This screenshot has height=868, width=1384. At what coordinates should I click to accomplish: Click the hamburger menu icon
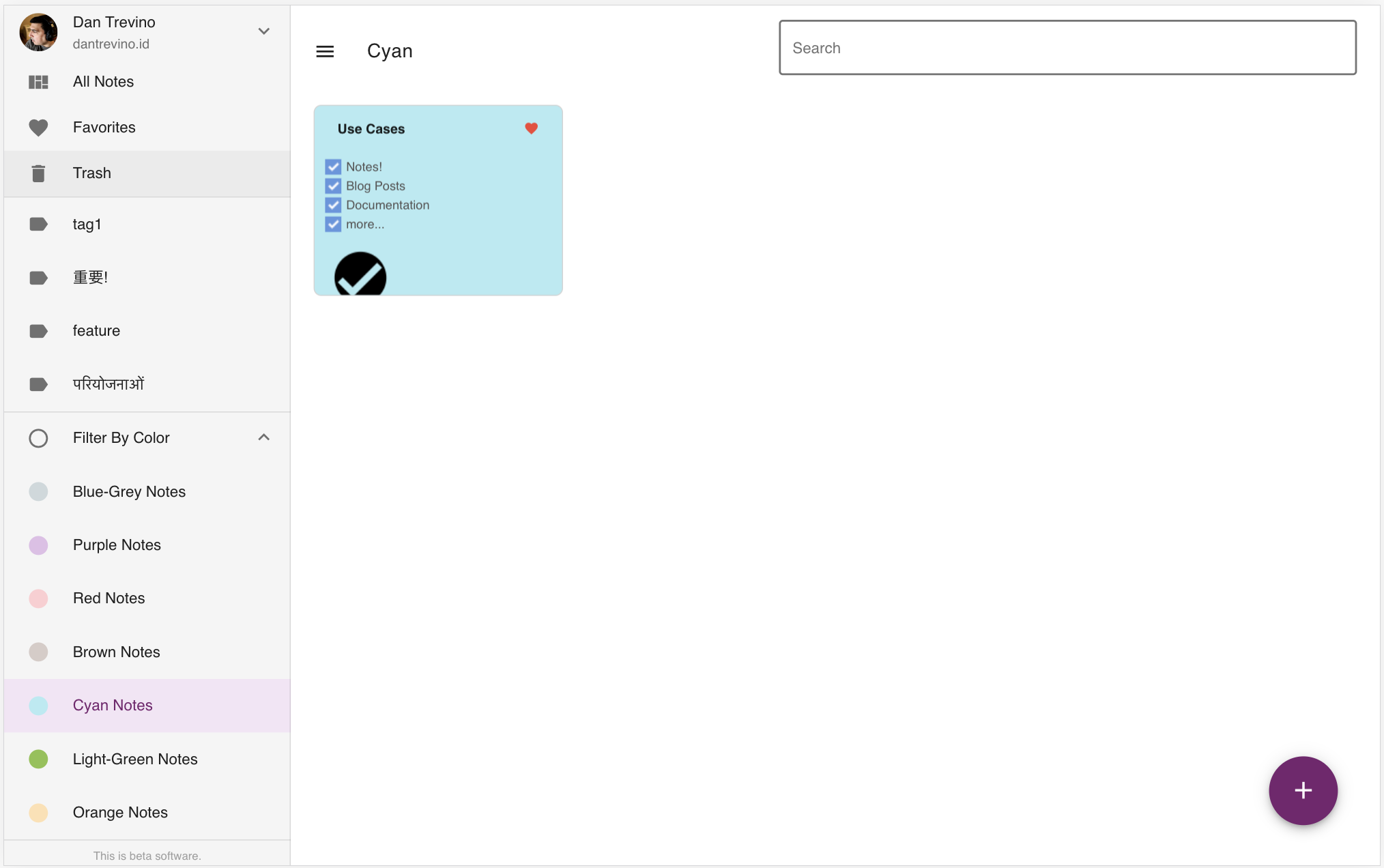click(325, 51)
